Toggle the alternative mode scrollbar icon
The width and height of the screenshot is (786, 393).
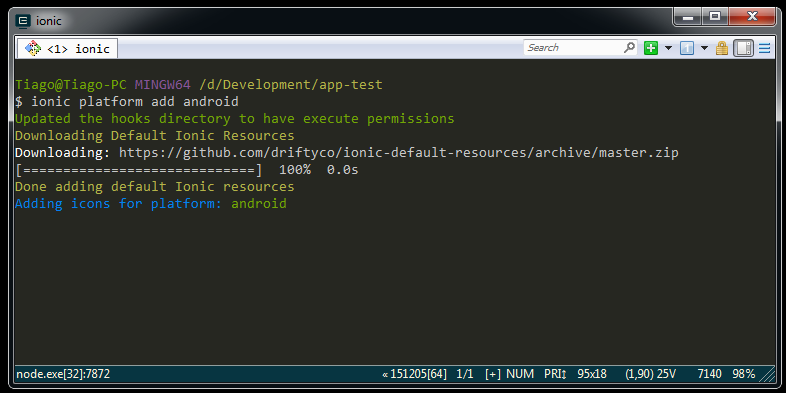click(743, 48)
